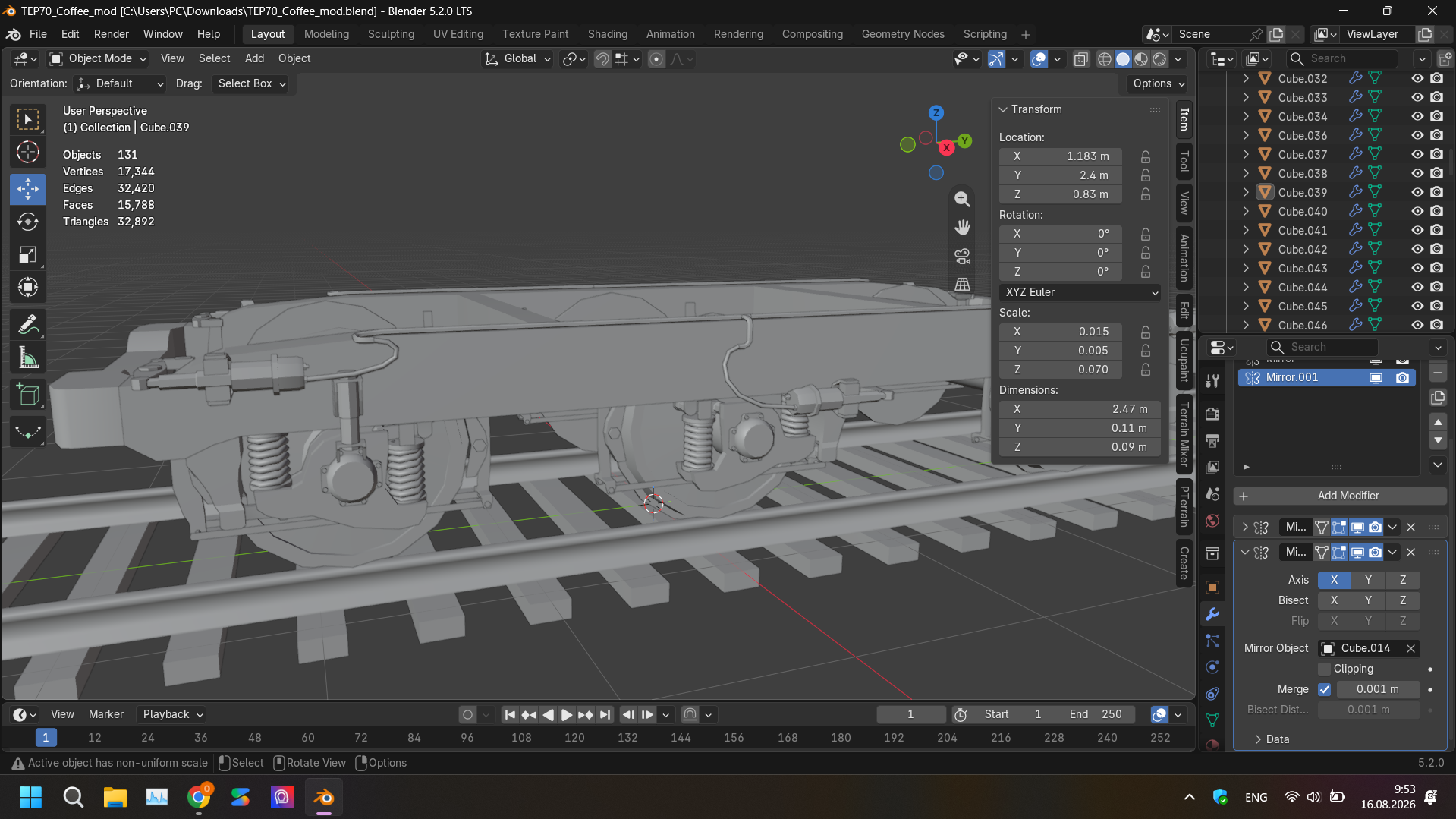Select the Cursor tool in the toolbar
1456x819 pixels.
(x=28, y=153)
